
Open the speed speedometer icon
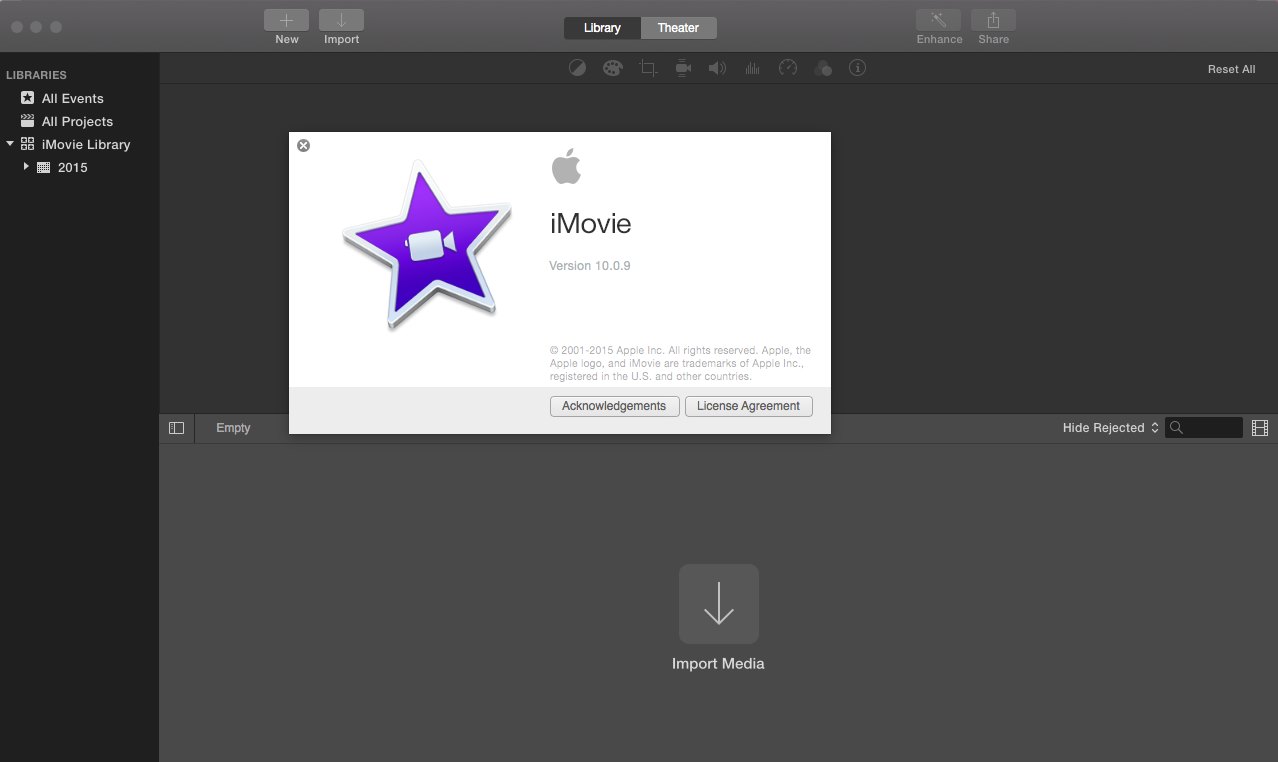pos(788,68)
